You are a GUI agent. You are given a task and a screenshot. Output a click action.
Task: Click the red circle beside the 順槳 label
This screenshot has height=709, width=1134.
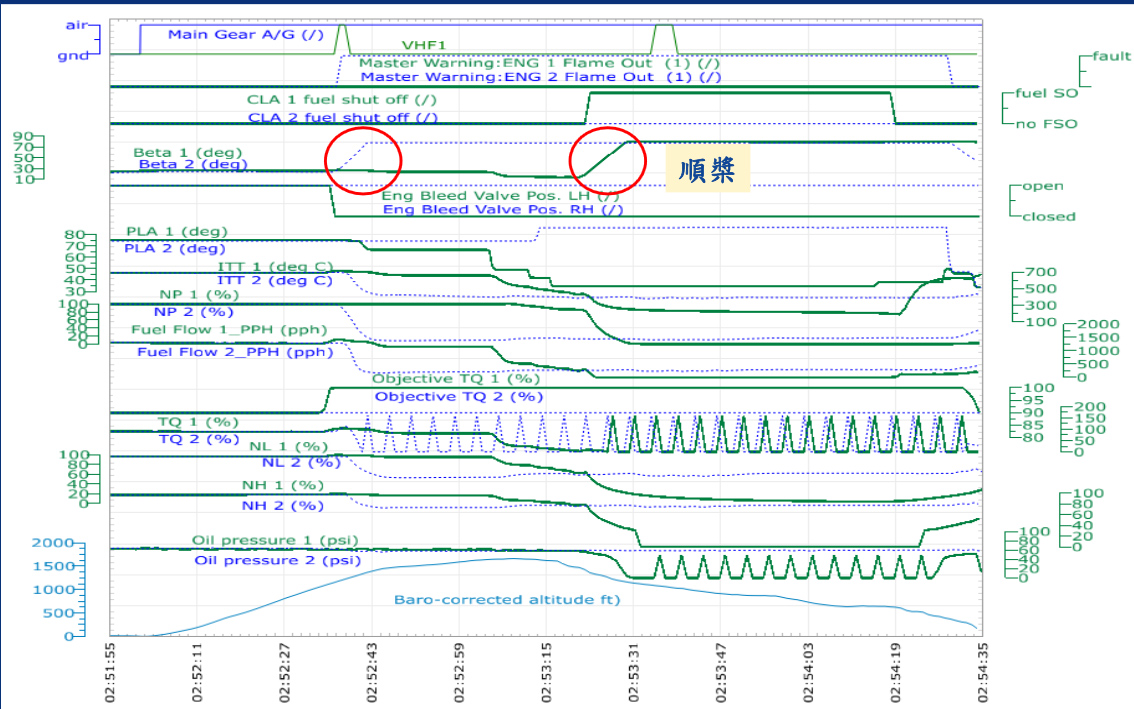[x=606, y=160]
